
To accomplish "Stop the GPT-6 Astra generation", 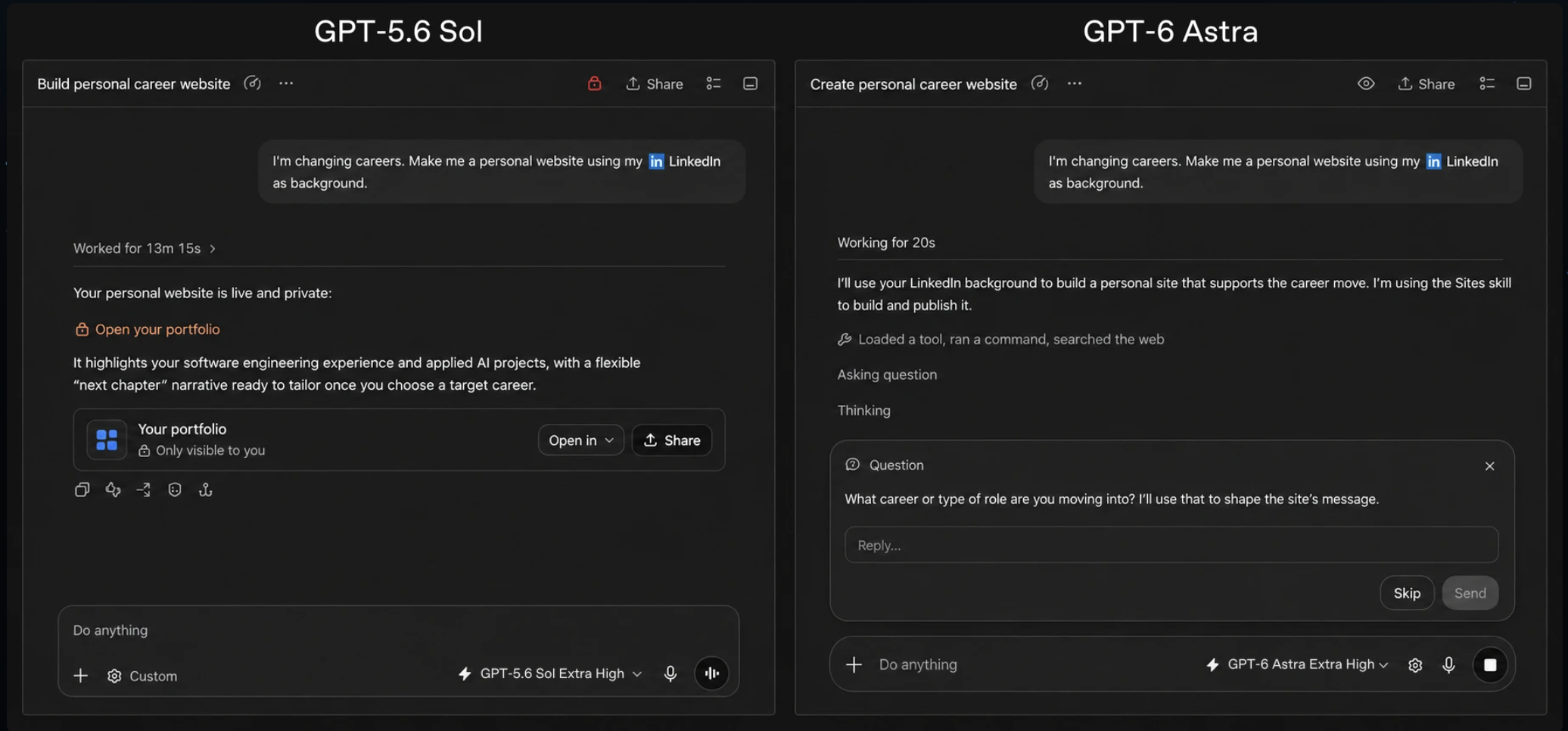I will point(1490,664).
